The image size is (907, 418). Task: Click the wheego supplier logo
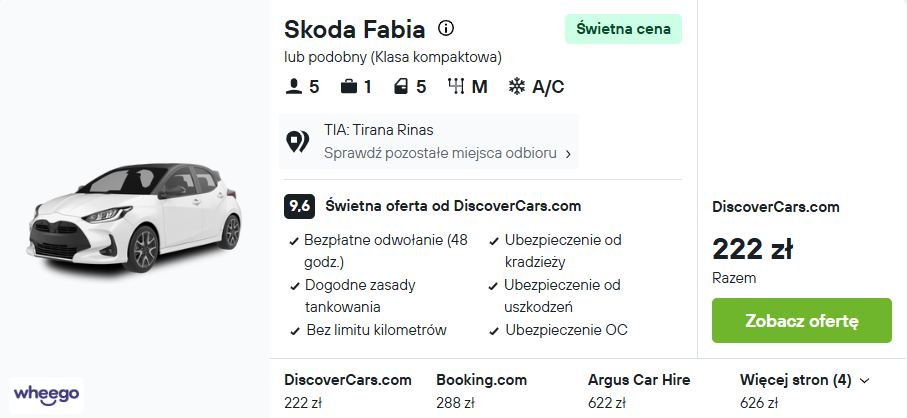tap(46, 395)
